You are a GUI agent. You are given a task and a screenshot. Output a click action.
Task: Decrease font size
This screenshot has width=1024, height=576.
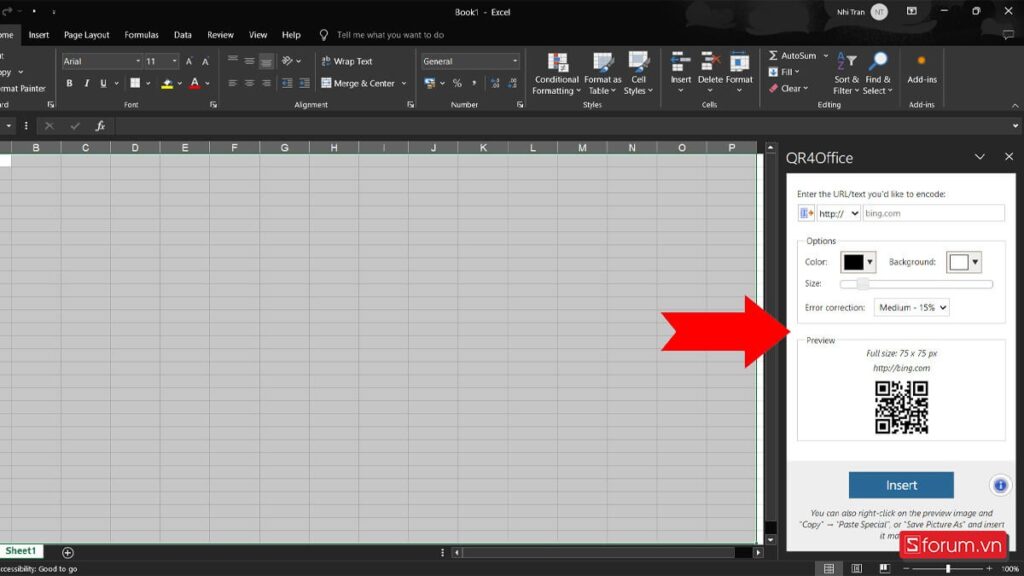click(x=205, y=61)
